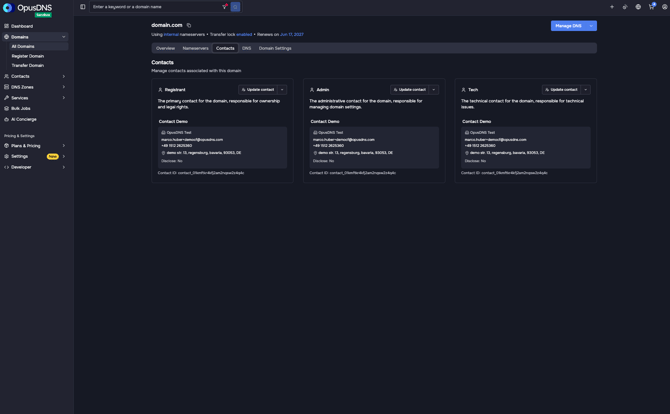Screen dimensions: 670x414
Task: Click the OpusDNS logo
Action: point(27,8)
